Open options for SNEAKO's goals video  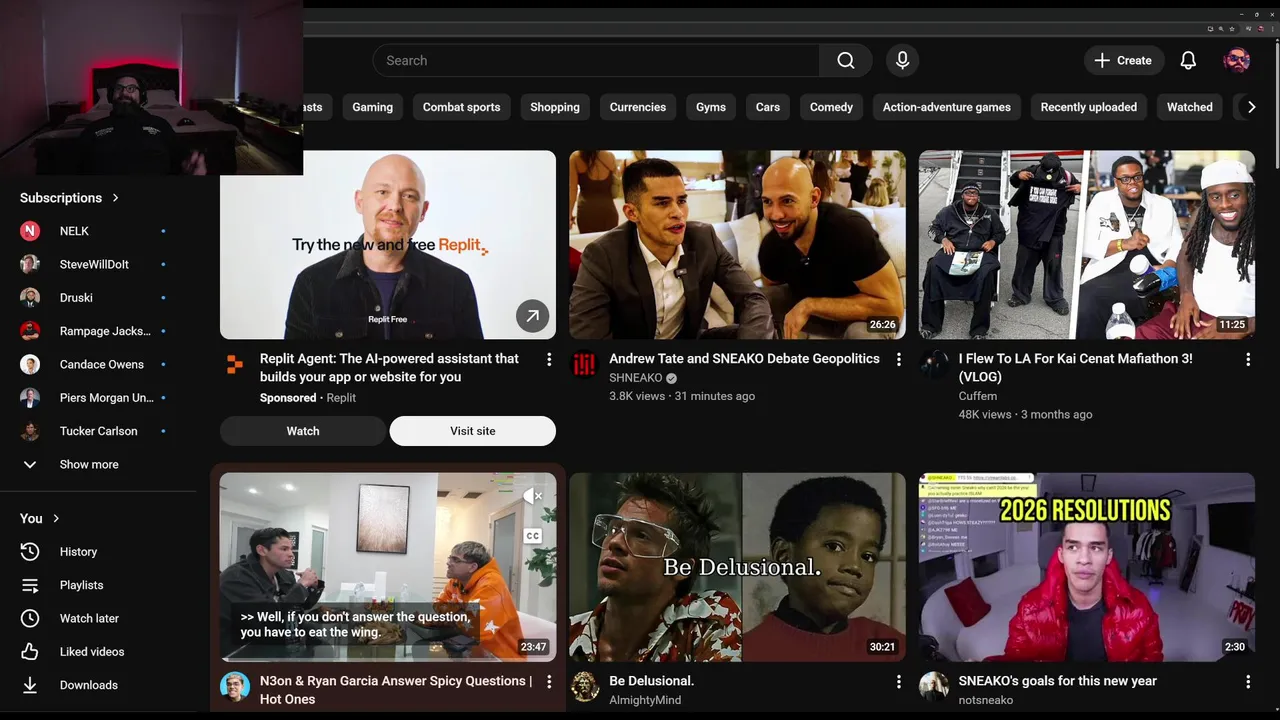coord(1247,682)
